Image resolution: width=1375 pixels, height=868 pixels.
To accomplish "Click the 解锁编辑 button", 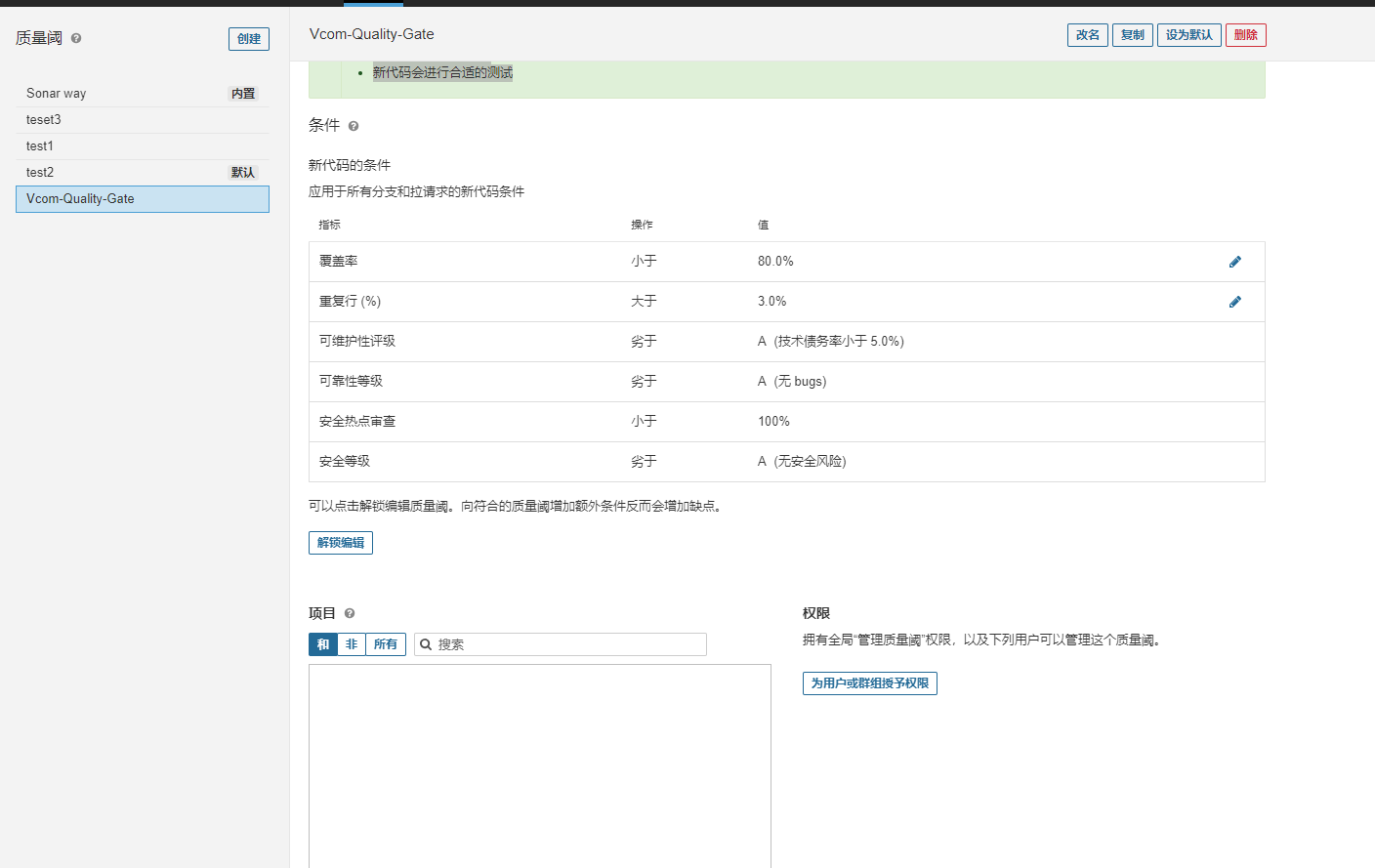I will [x=341, y=543].
